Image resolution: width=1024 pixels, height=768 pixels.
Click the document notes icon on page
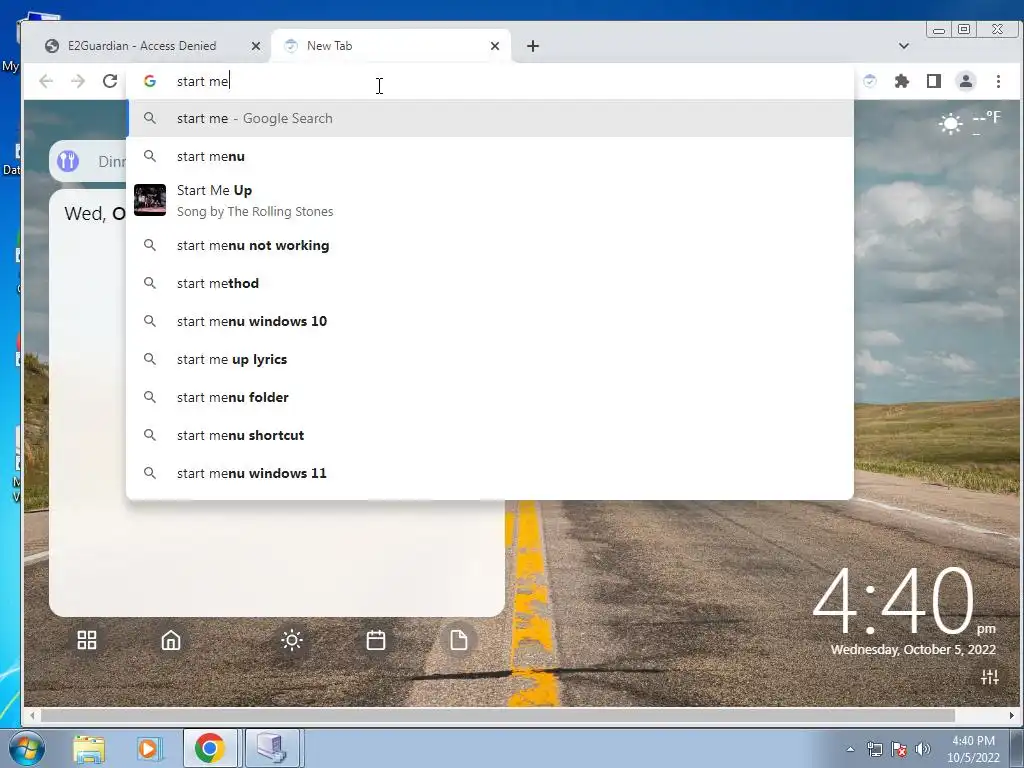(458, 640)
